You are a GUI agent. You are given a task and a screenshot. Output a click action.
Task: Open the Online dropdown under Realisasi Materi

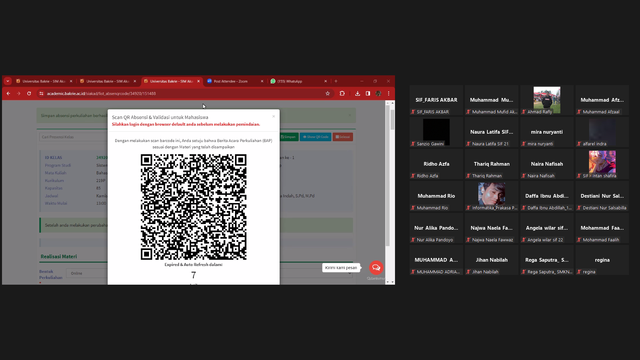click(86, 273)
